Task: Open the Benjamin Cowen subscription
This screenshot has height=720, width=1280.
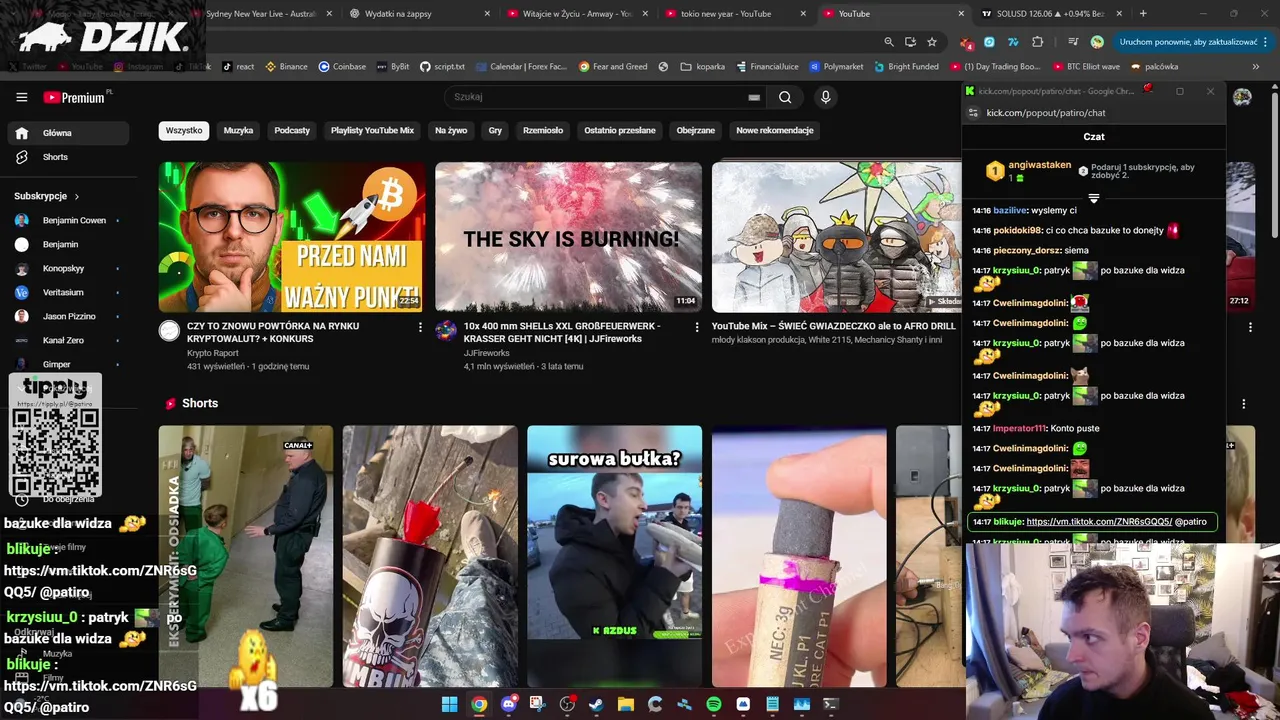Action: (68, 220)
